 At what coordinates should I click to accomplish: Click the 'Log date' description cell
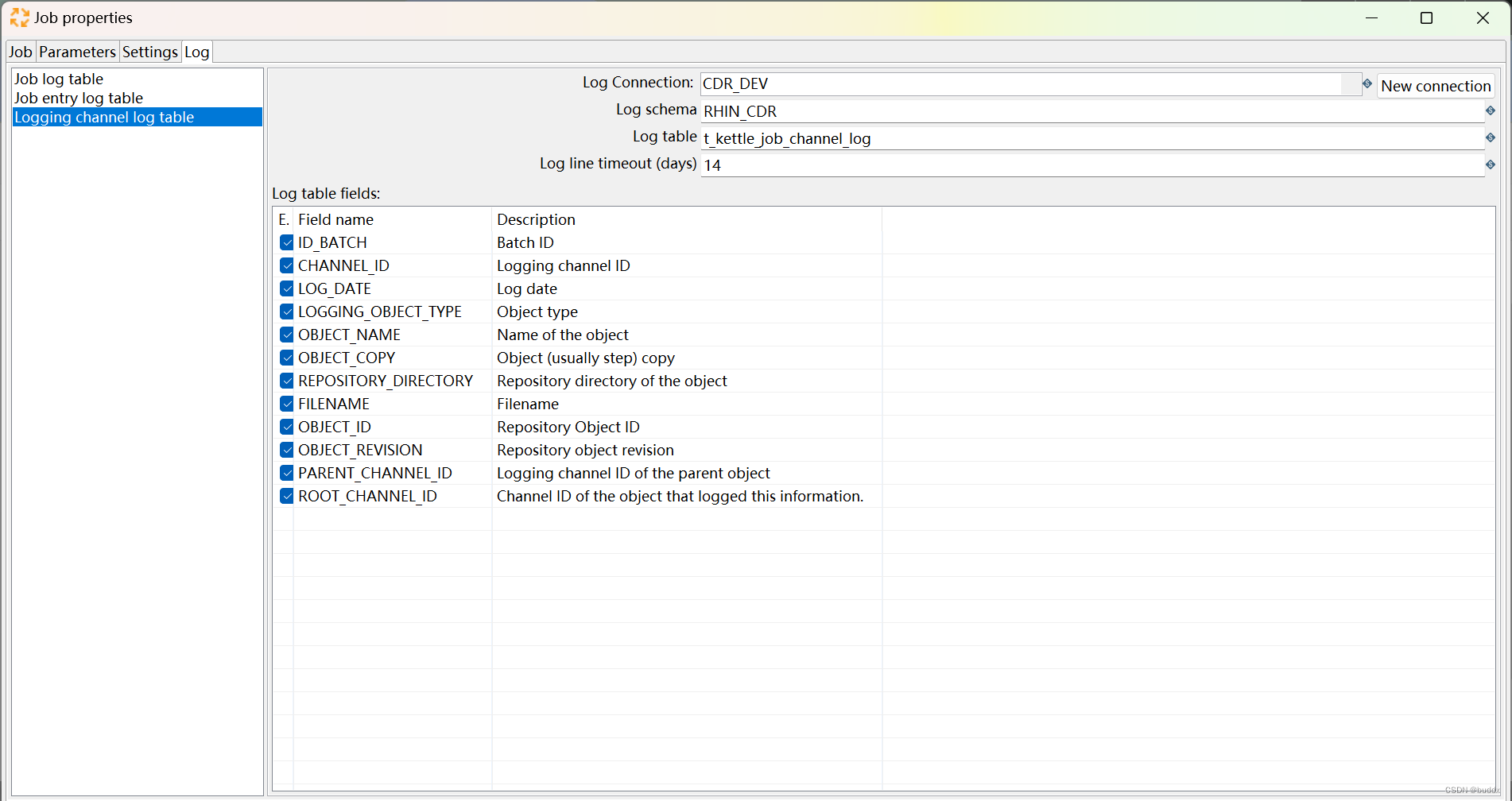point(687,288)
